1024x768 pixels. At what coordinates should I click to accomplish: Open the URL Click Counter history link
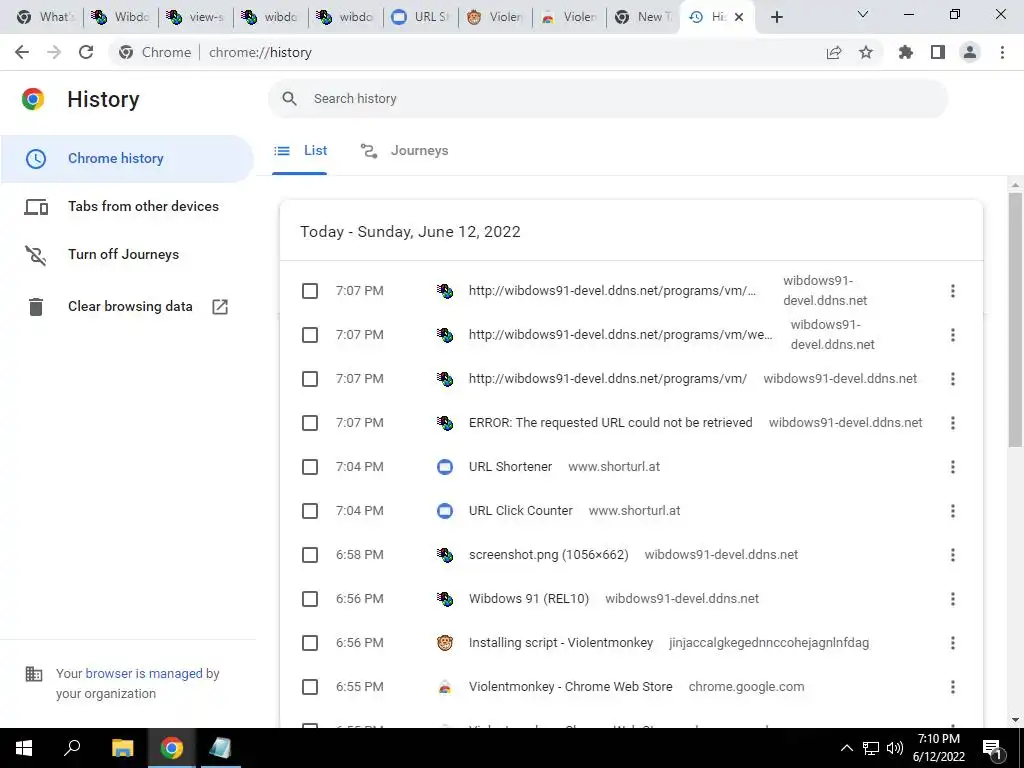(520, 511)
